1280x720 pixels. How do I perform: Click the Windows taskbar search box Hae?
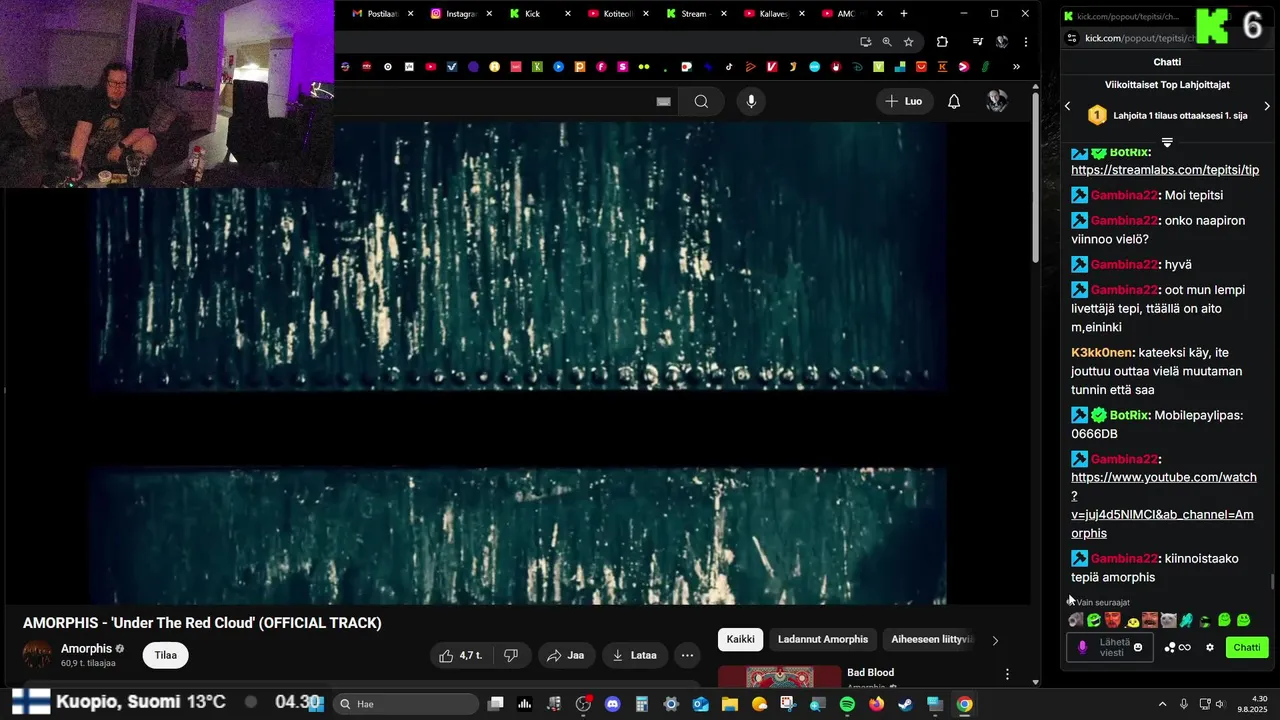point(405,704)
